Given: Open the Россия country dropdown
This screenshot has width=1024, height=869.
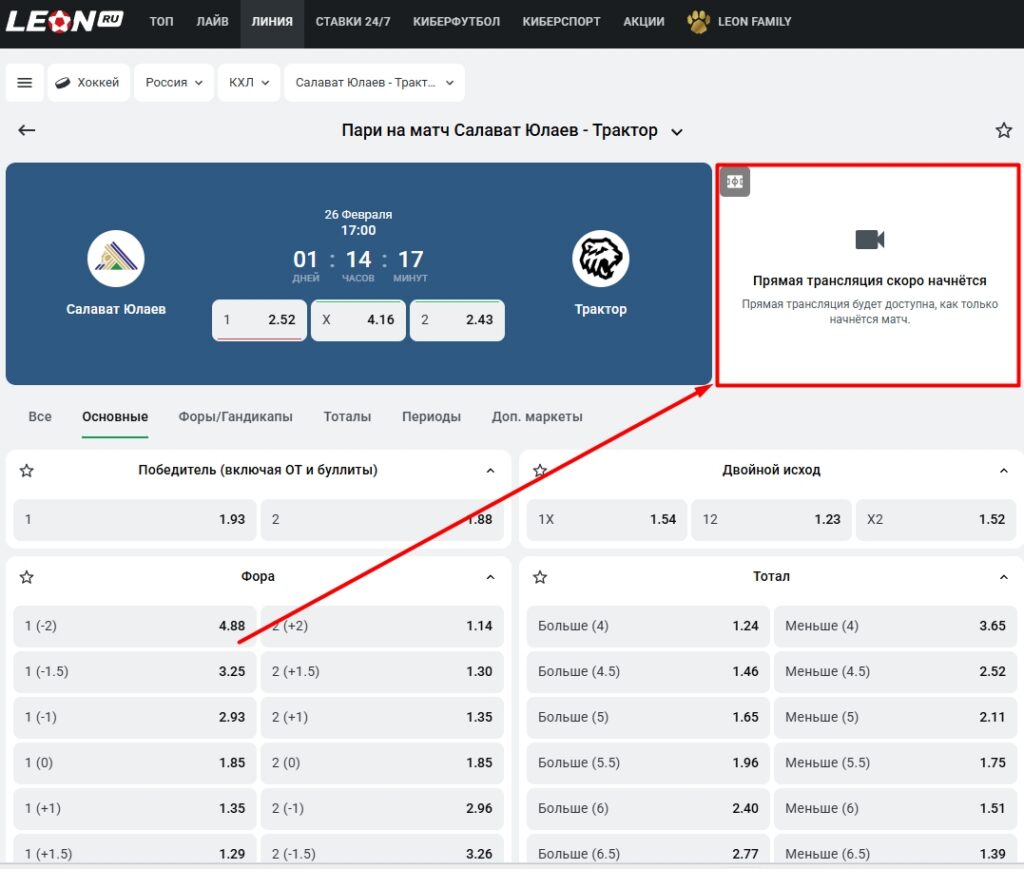Looking at the screenshot, I should (174, 83).
